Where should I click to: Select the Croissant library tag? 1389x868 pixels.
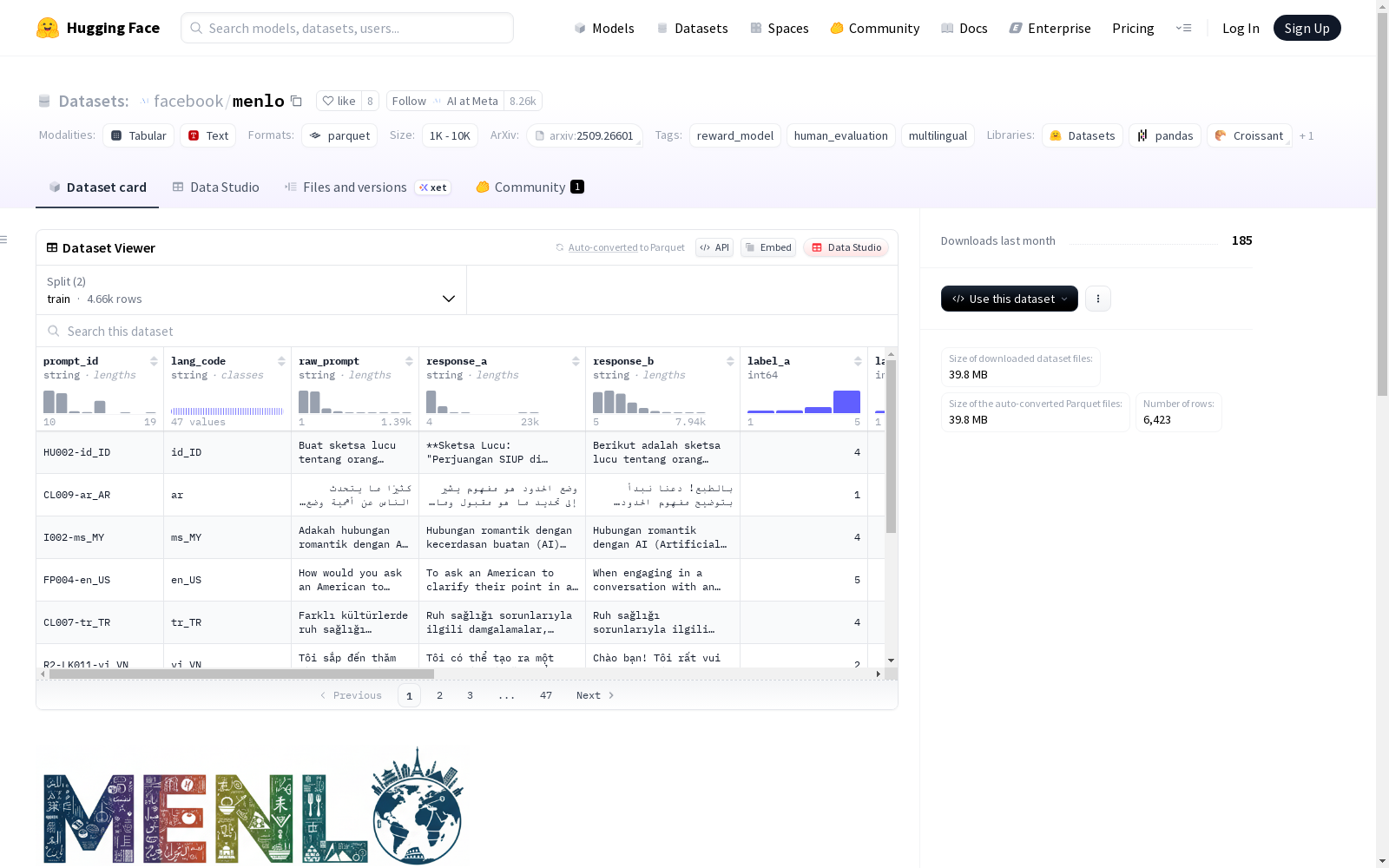(x=1249, y=135)
